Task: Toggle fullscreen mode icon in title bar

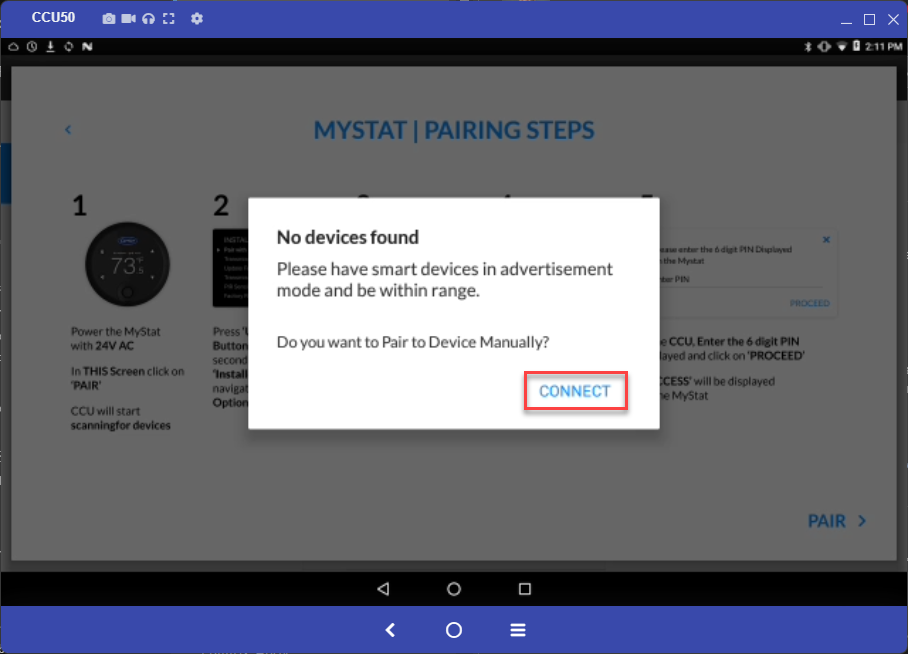Action: [x=168, y=19]
